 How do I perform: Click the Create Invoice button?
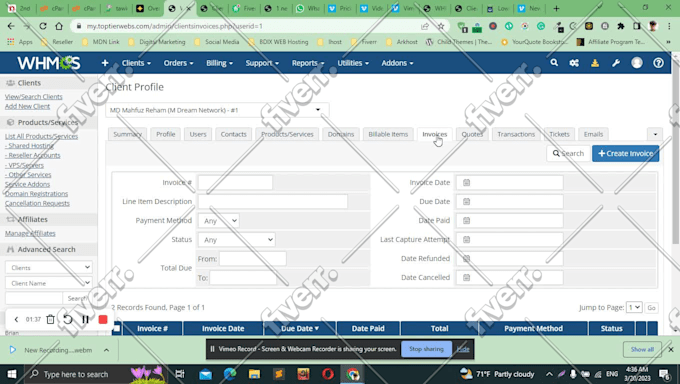click(x=625, y=154)
